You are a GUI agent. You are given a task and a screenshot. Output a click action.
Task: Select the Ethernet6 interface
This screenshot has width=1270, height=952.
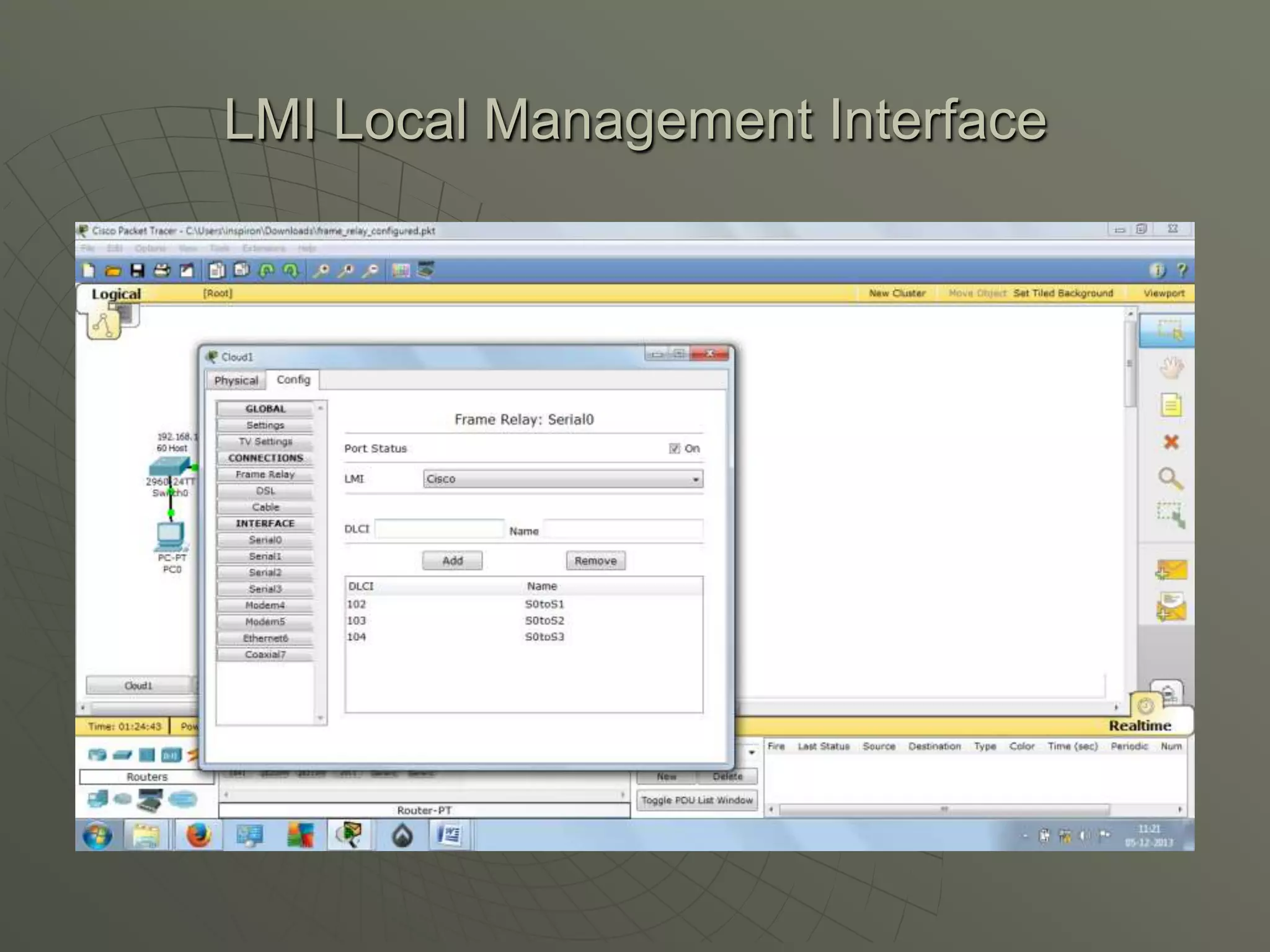(x=265, y=638)
